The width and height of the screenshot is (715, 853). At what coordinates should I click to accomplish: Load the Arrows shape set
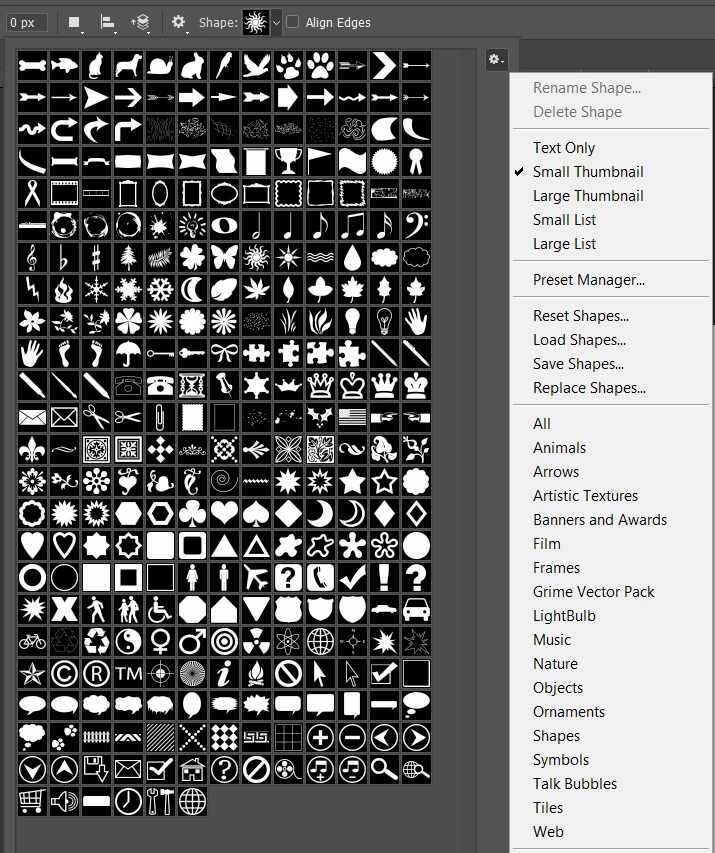556,472
